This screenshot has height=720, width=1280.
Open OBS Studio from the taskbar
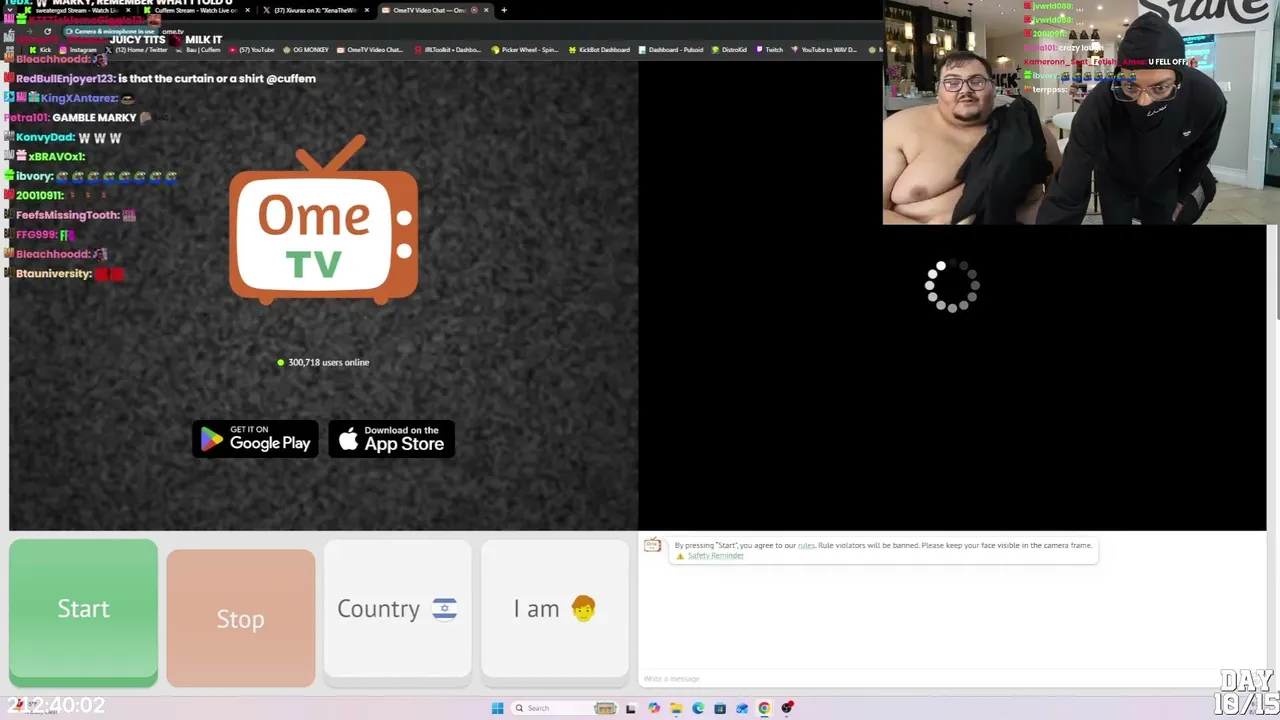click(787, 708)
